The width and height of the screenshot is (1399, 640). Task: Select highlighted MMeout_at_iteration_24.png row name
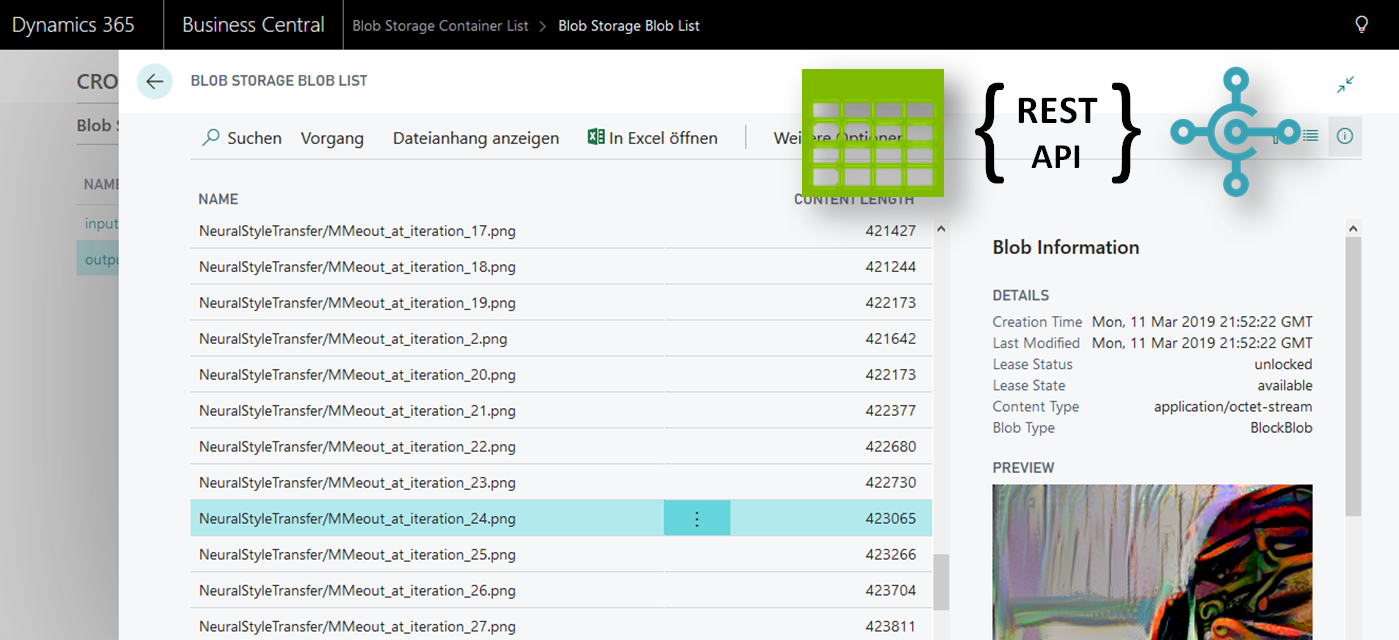357,519
